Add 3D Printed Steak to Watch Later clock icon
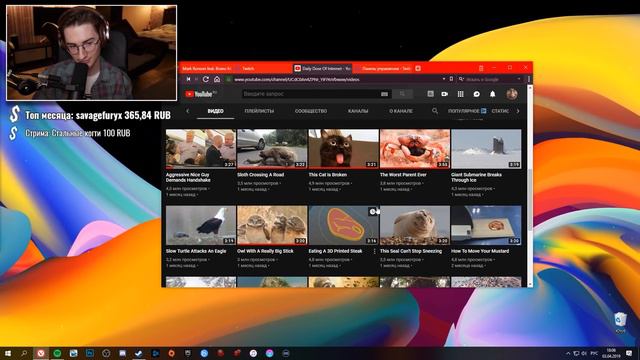640x360 pixels. (x=373, y=211)
